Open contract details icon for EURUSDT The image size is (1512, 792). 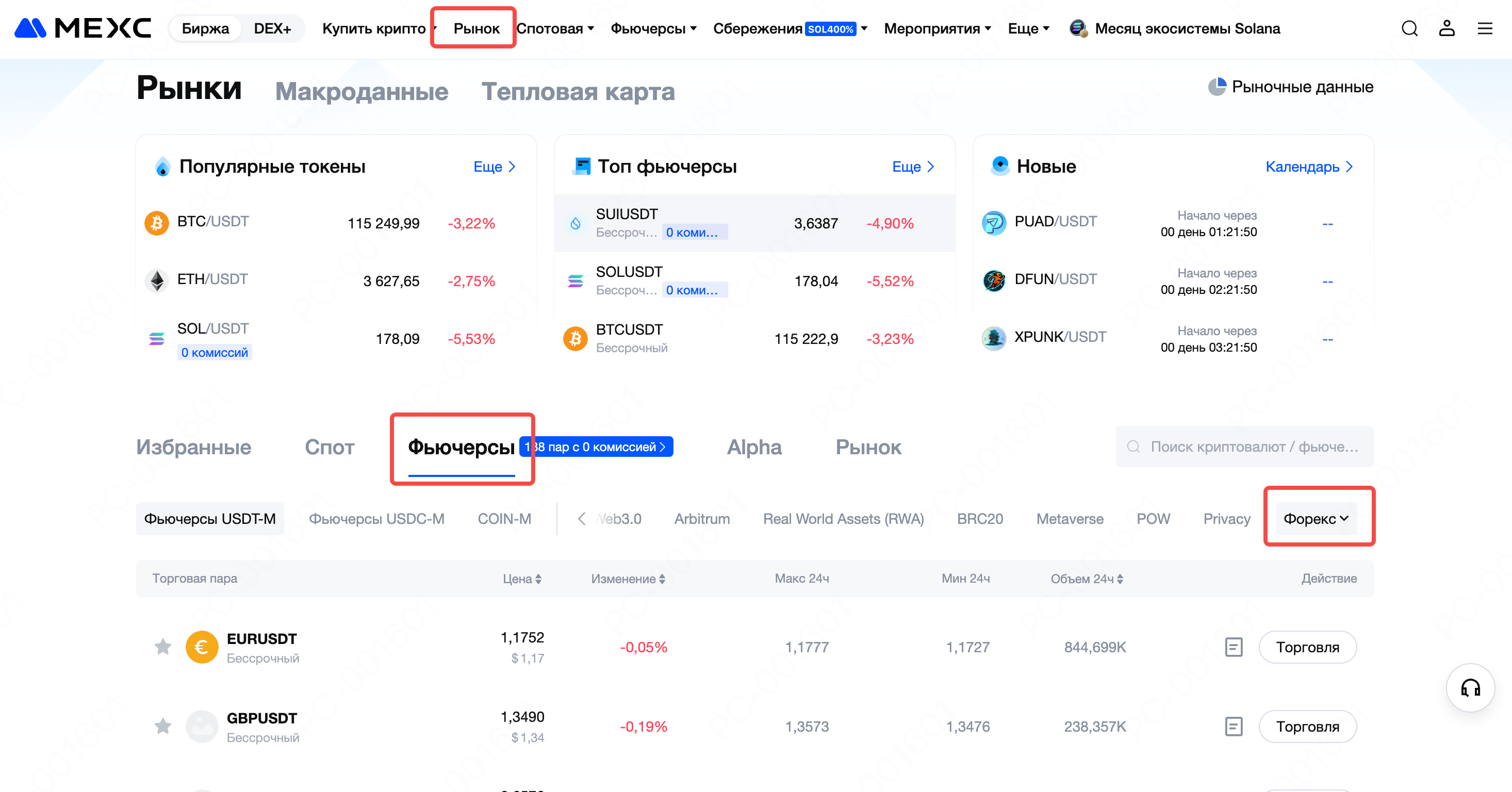[x=1234, y=647]
